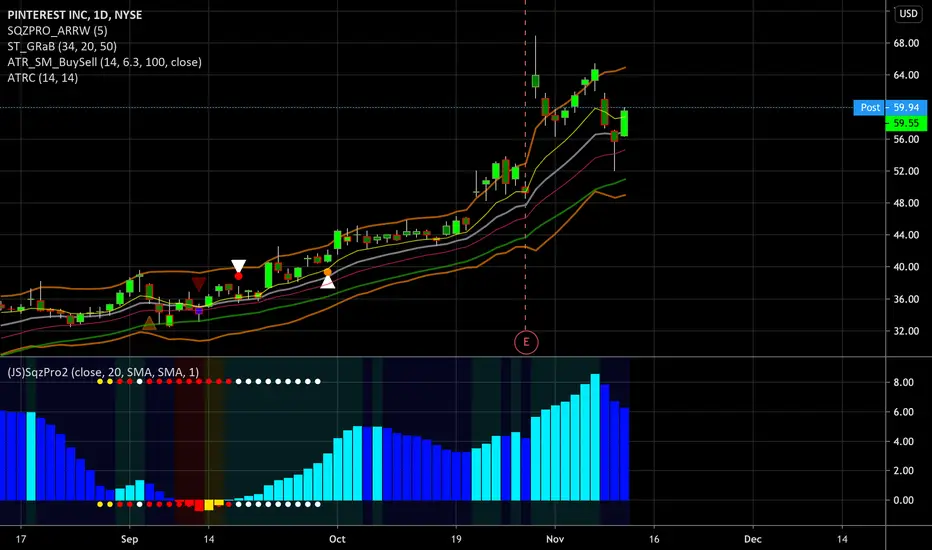Click the 52.00 price axis label

906,171
